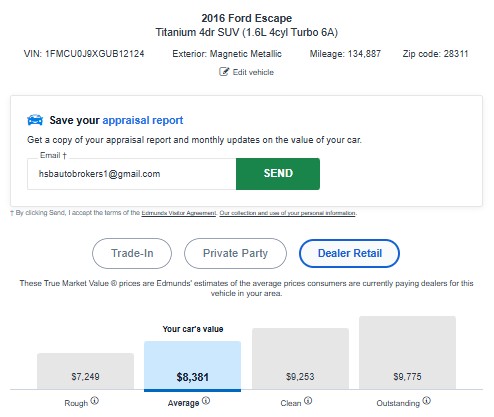The image size is (494, 417).
Task: Click the blue car icon beside Save
Action: (35, 120)
